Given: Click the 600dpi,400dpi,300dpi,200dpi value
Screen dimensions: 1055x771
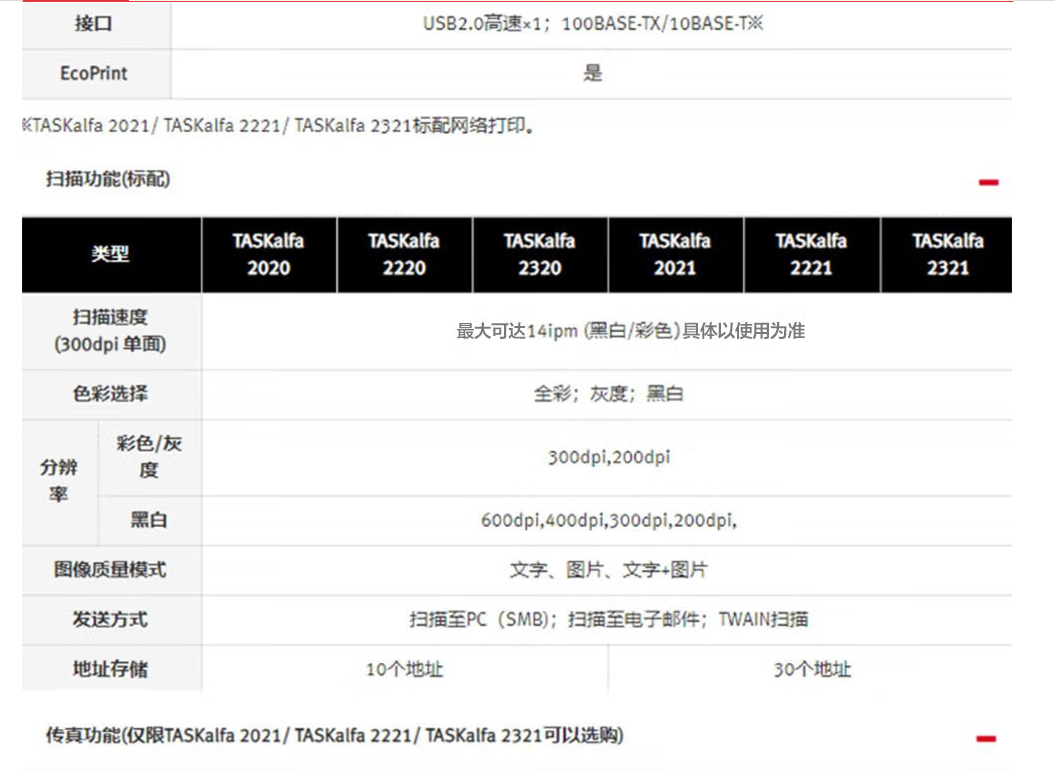Looking at the screenshot, I should [x=608, y=520].
